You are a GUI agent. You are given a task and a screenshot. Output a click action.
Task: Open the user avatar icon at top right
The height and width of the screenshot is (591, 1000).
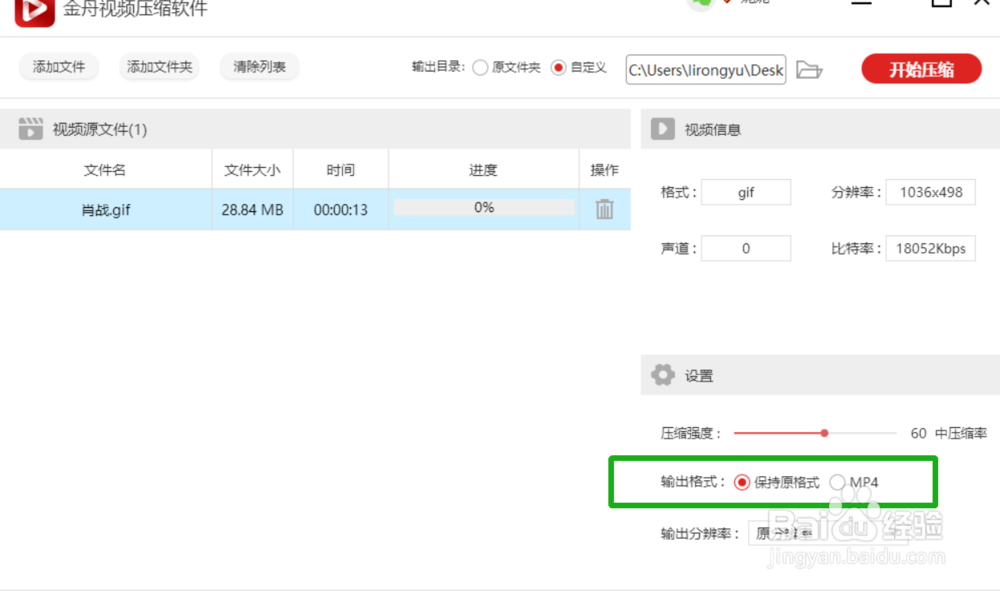click(700, 3)
